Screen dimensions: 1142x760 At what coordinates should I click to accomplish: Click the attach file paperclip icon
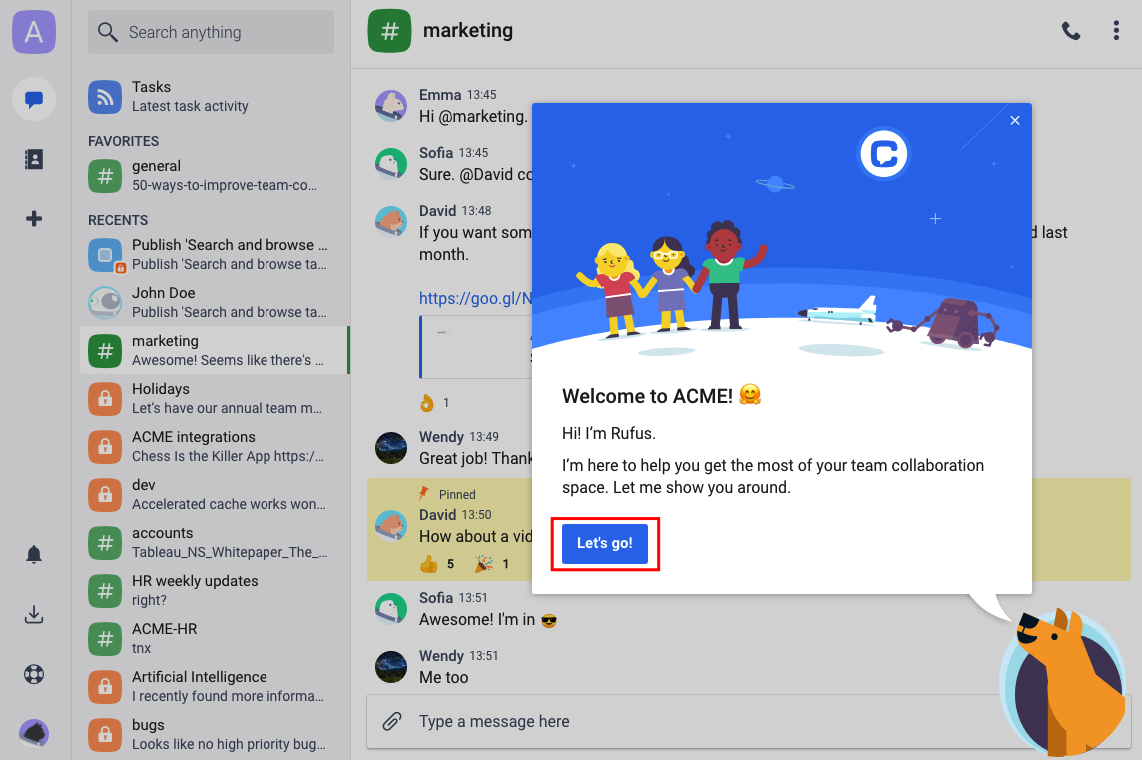click(392, 721)
